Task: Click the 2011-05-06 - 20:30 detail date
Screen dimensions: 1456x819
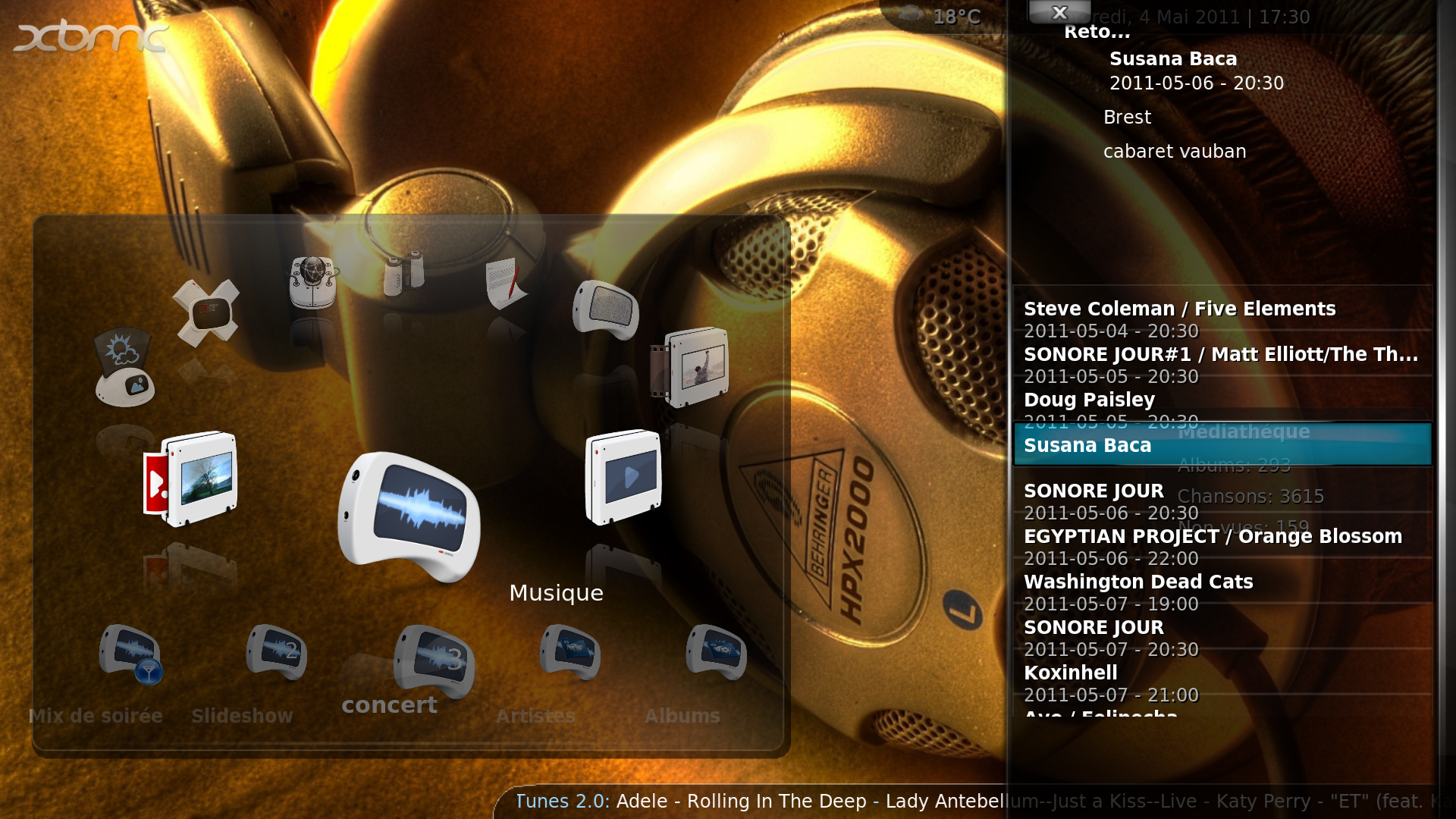Action: tap(1197, 83)
